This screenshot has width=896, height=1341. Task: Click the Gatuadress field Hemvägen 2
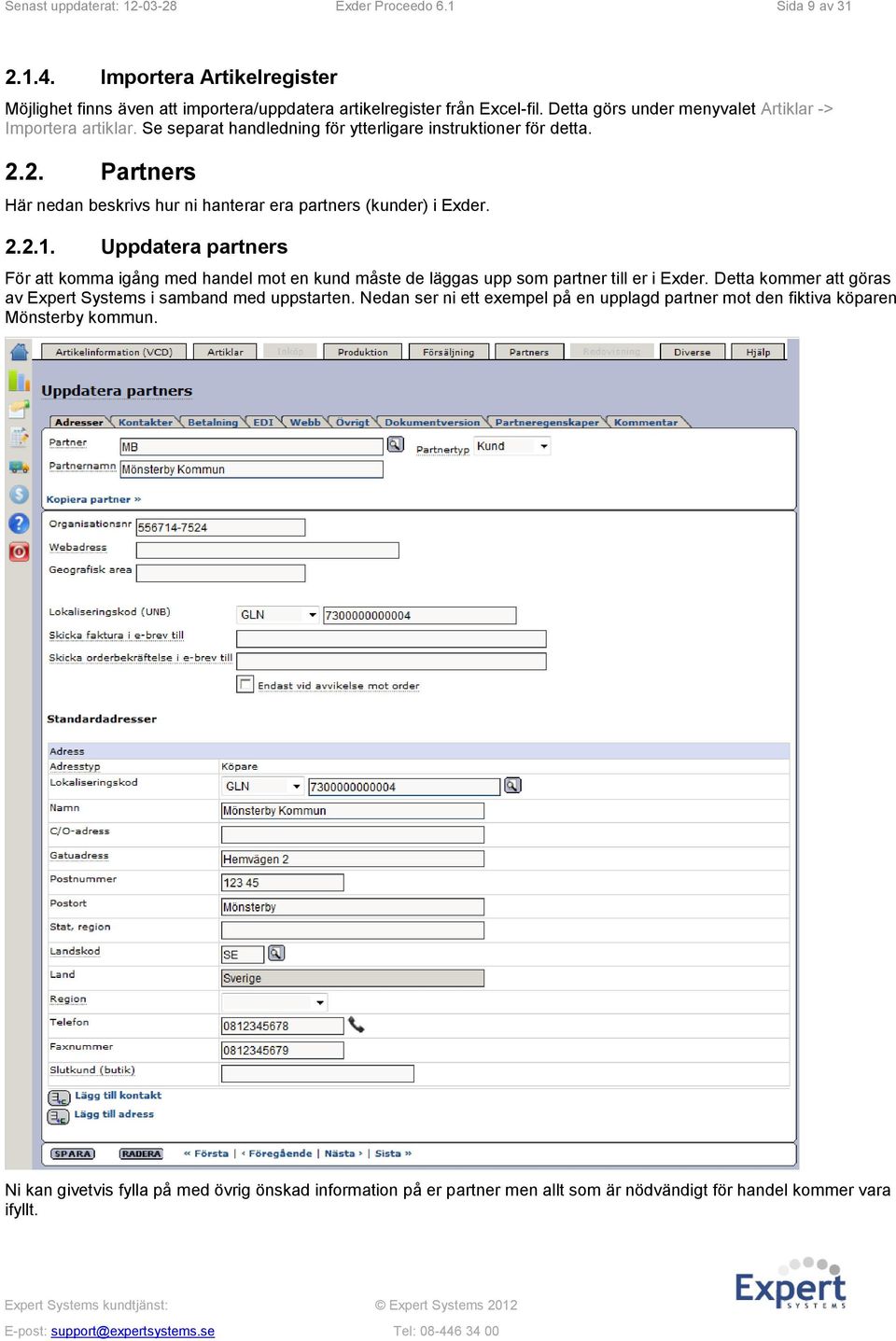click(353, 859)
